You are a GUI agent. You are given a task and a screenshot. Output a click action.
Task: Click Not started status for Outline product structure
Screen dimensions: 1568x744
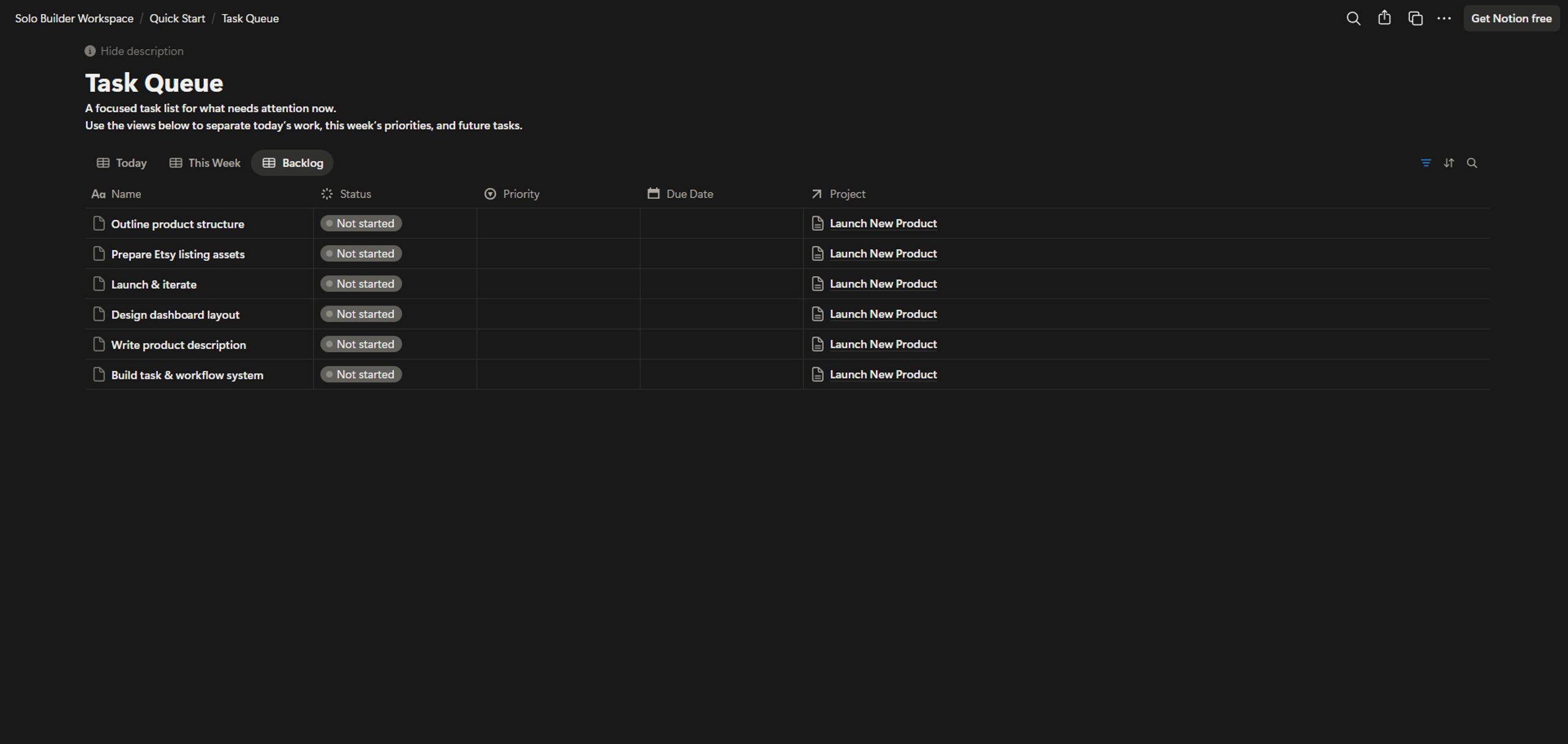point(361,224)
